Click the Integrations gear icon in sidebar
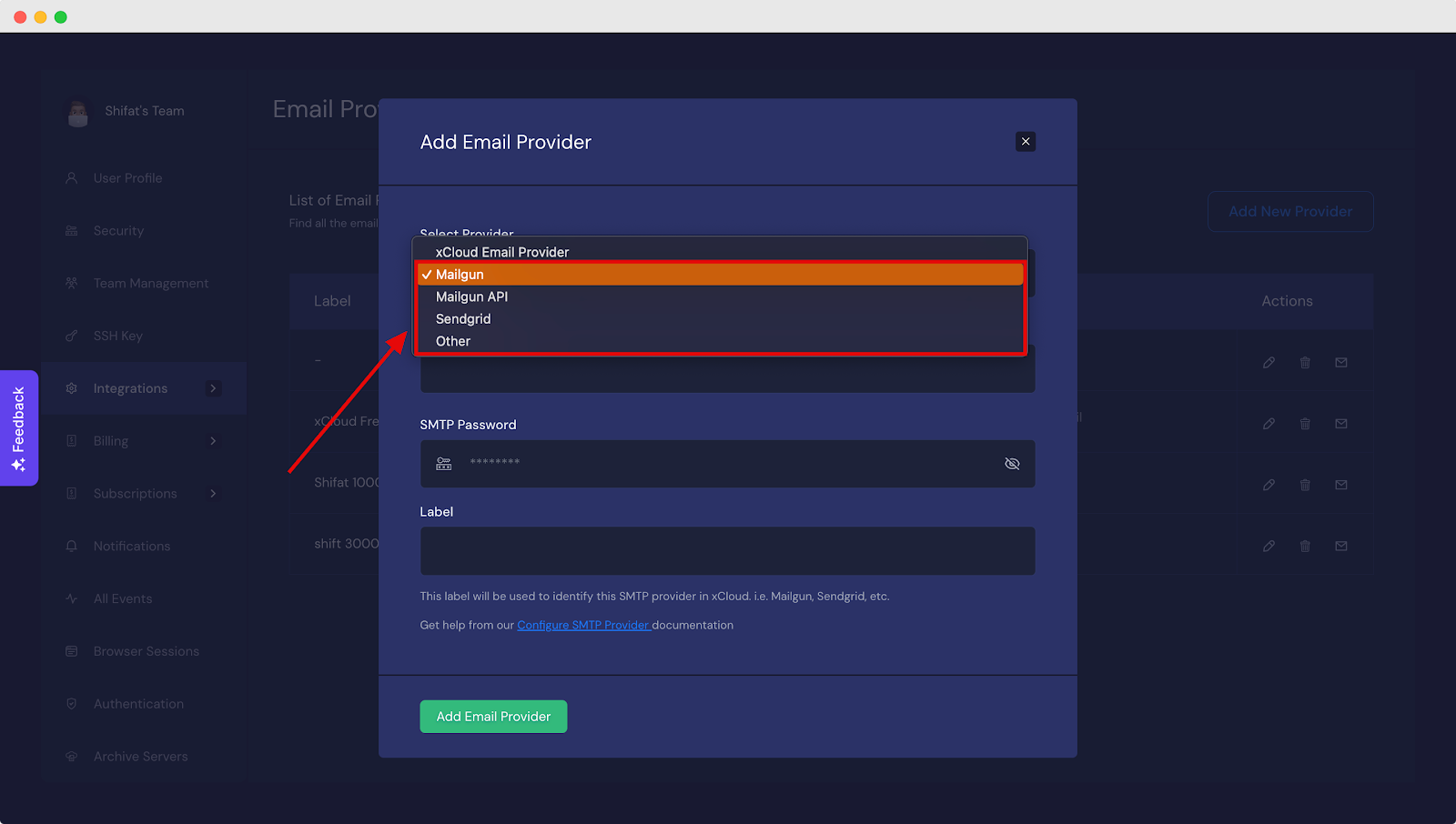Image resolution: width=1456 pixels, height=824 pixels. click(x=71, y=388)
